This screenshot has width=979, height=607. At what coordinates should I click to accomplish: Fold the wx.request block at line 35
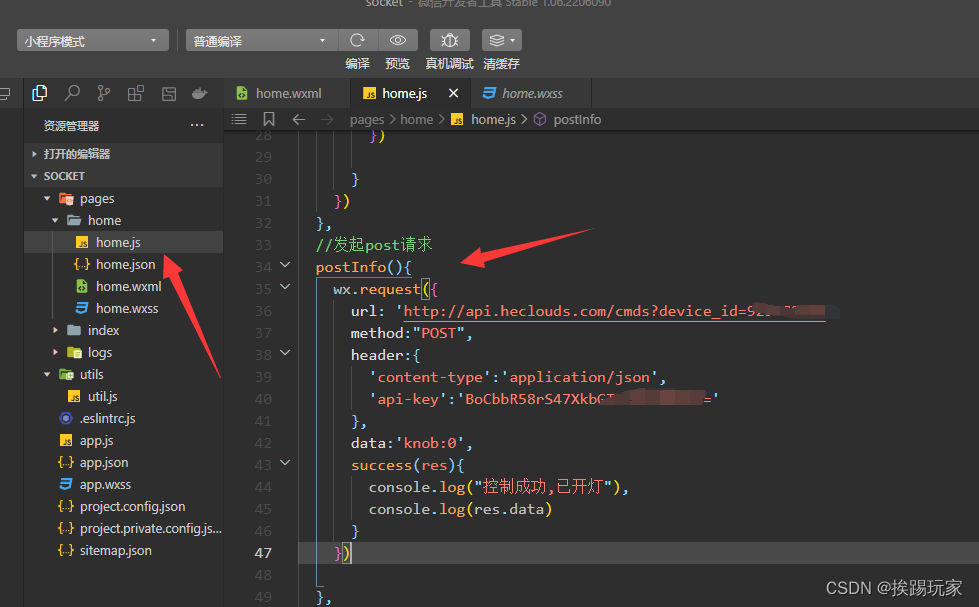(285, 287)
